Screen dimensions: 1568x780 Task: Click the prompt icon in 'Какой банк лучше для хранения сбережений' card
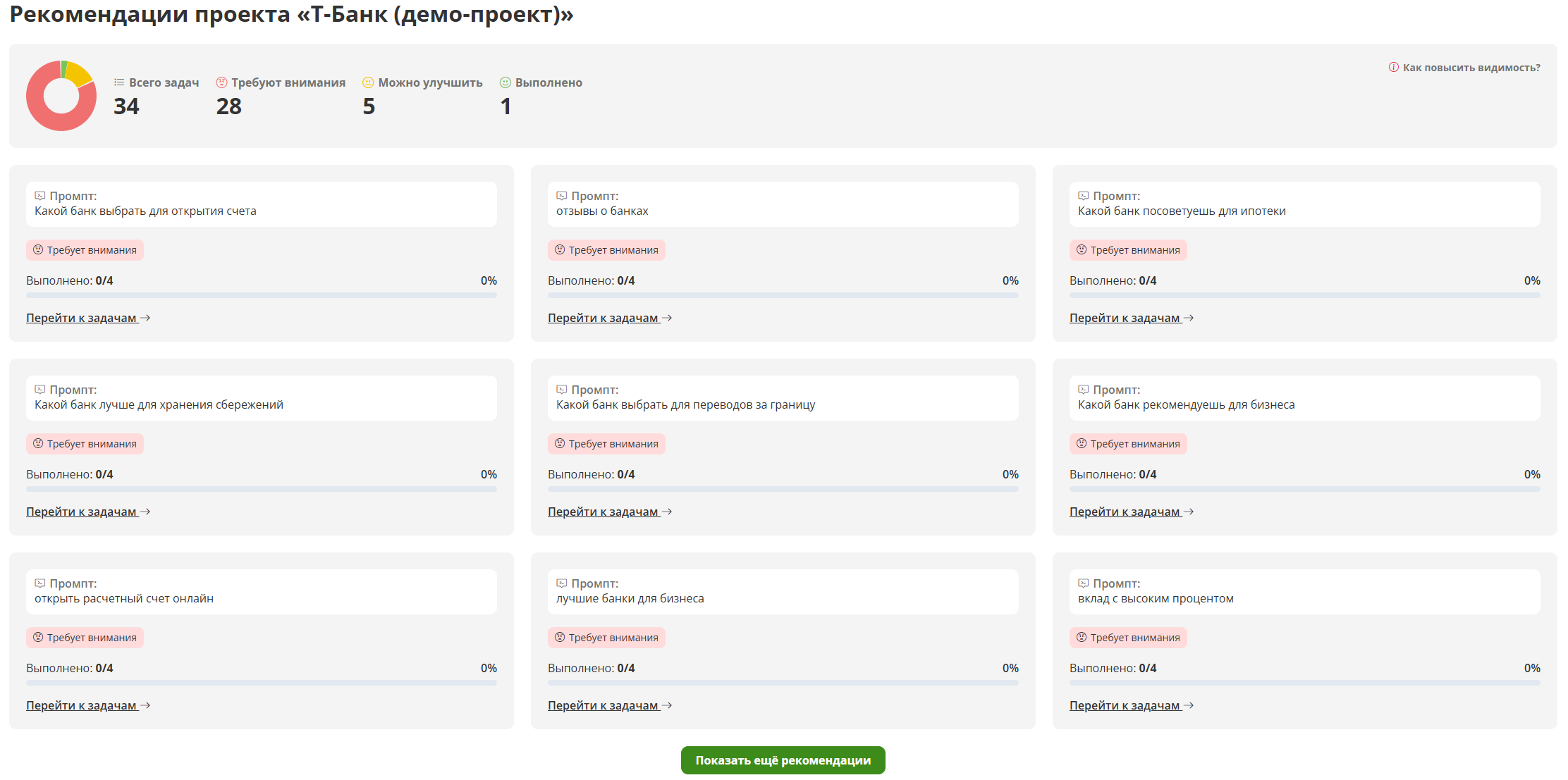click(x=40, y=390)
